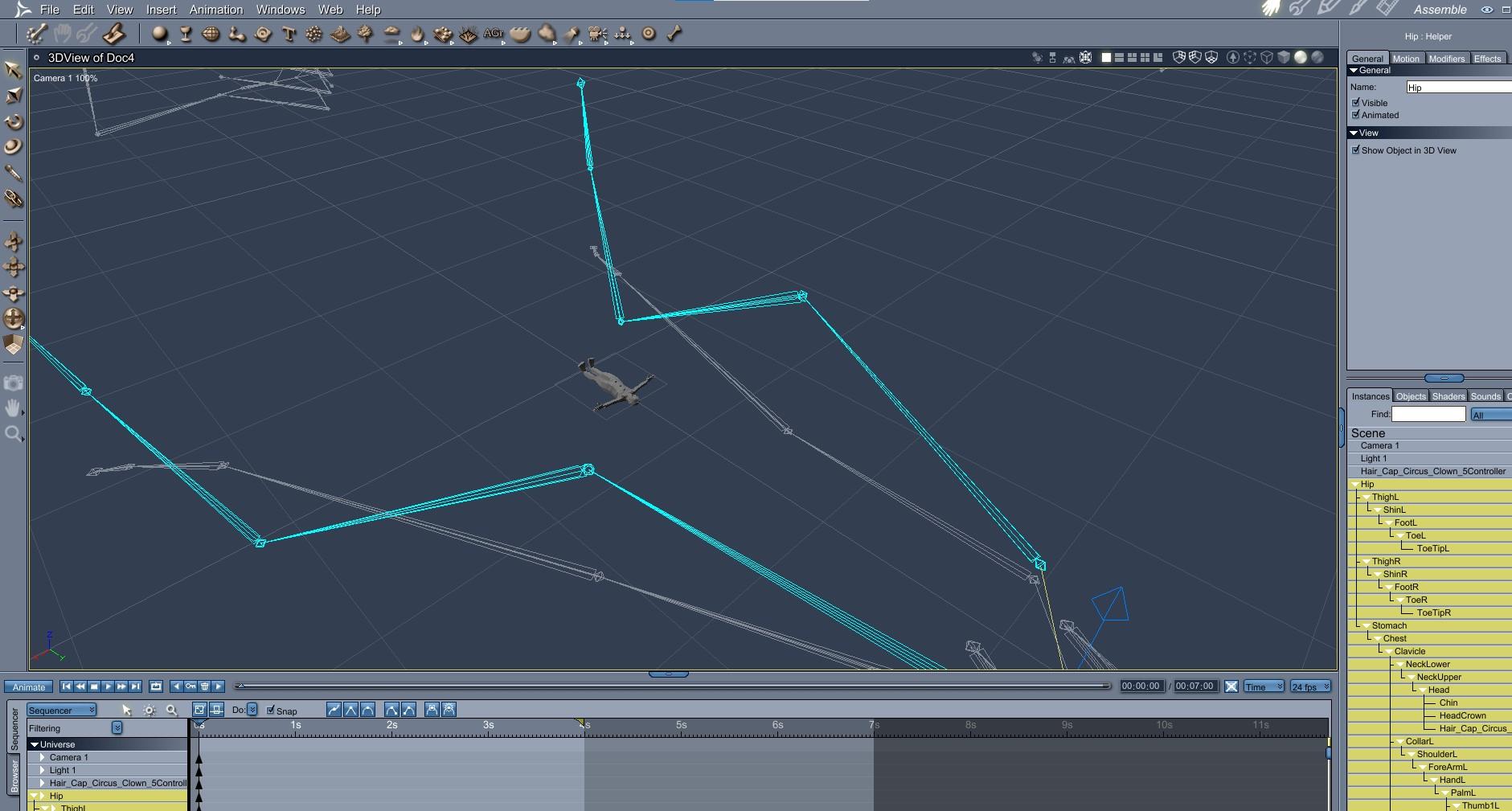Open the Model room wrench icon

pyautogui.click(x=1299, y=9)
